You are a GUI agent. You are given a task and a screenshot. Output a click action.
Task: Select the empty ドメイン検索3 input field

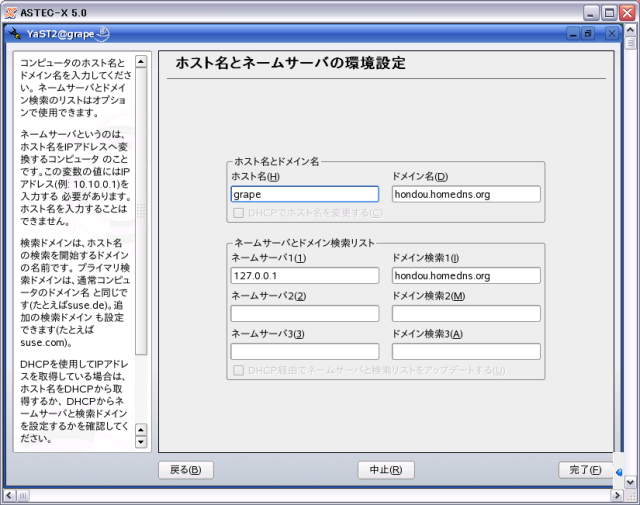pyautogui.click(x=465, y=351)
